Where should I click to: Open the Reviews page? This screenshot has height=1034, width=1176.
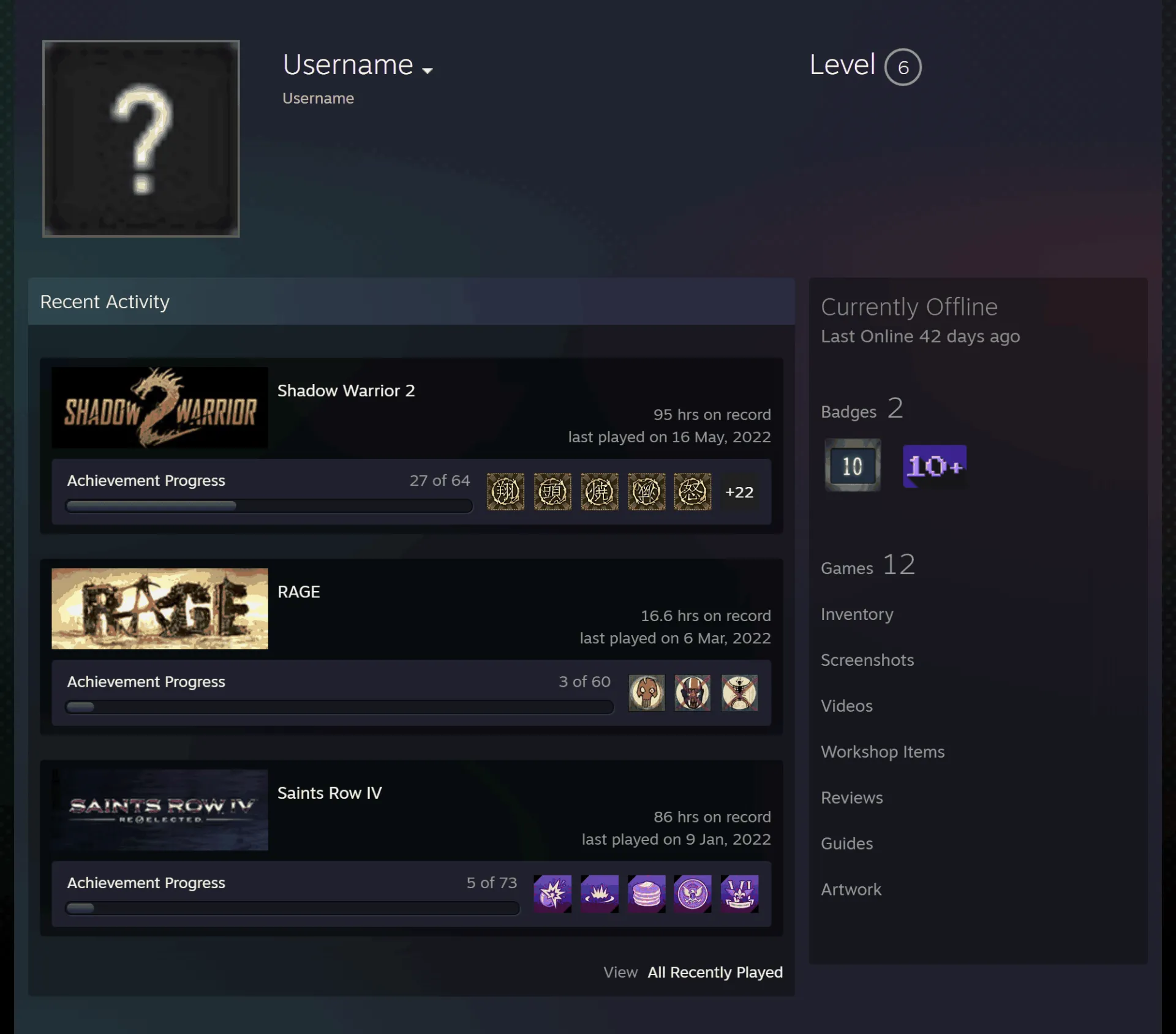tap(852, 798)
